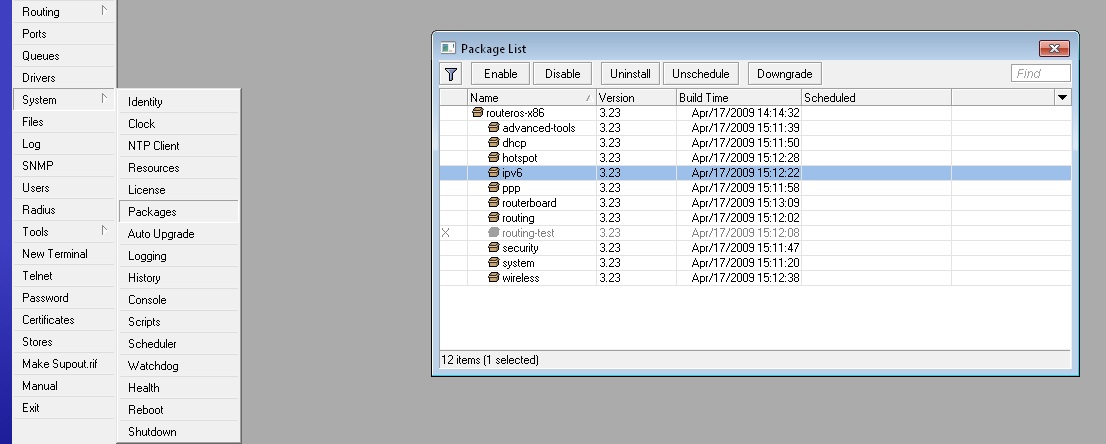Open Users in the main menu

coord(63,188)
